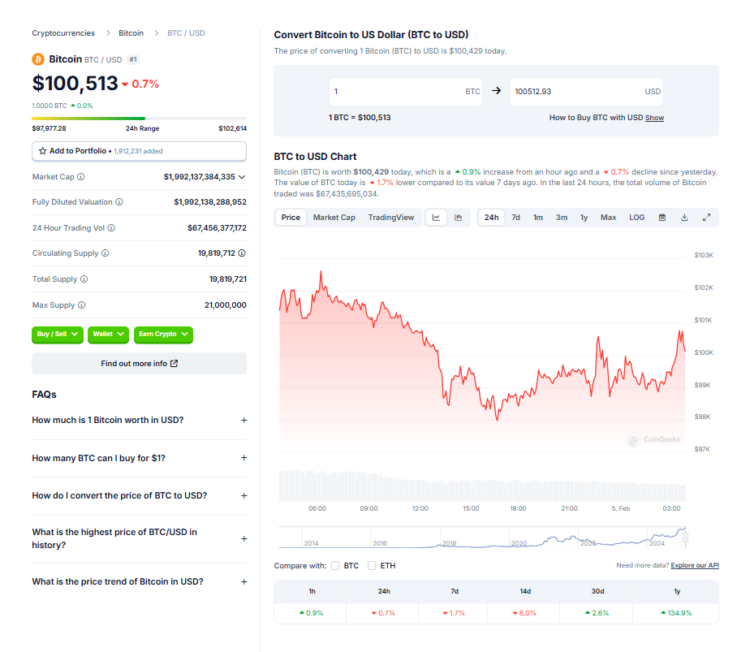This screenshot has width=750, height=652.
Task: Open Total Supply info icon
Action: point(84,279)
